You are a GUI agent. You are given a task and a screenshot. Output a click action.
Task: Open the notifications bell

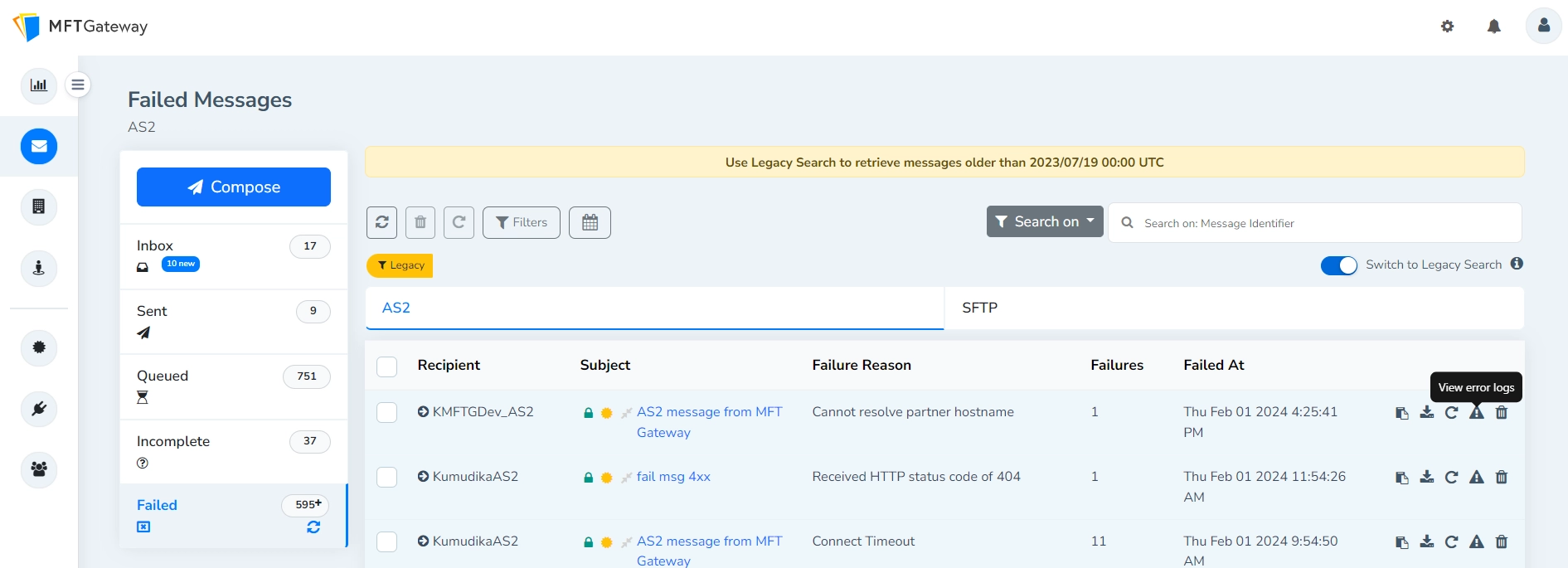pyautogui.click(x=1493, y=27)
